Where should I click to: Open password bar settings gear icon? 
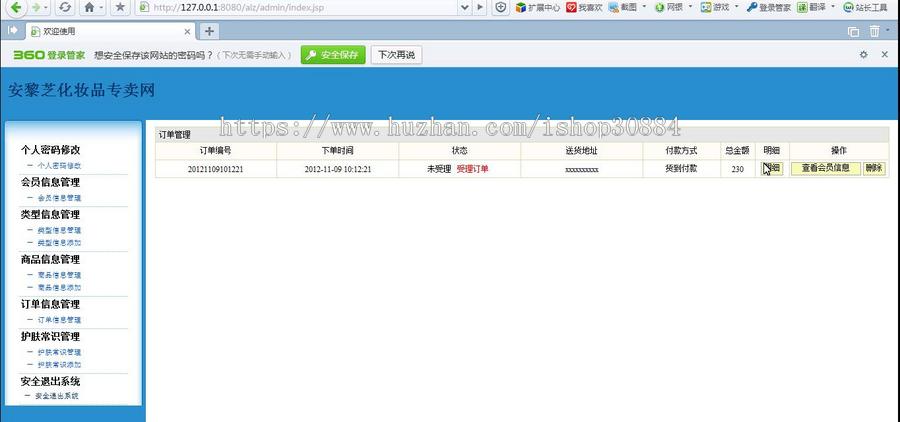[863, 55]
